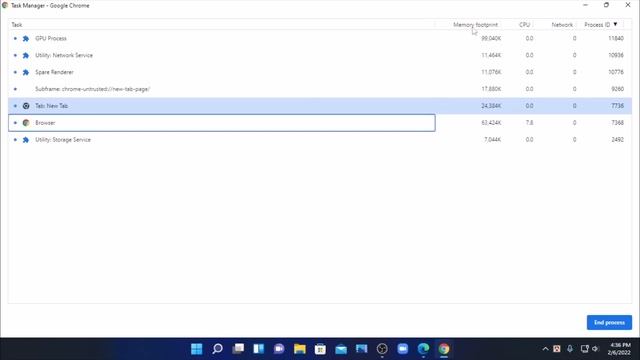Select the Tab: New Tab row
Screen dimensions: 640x360
320,106
